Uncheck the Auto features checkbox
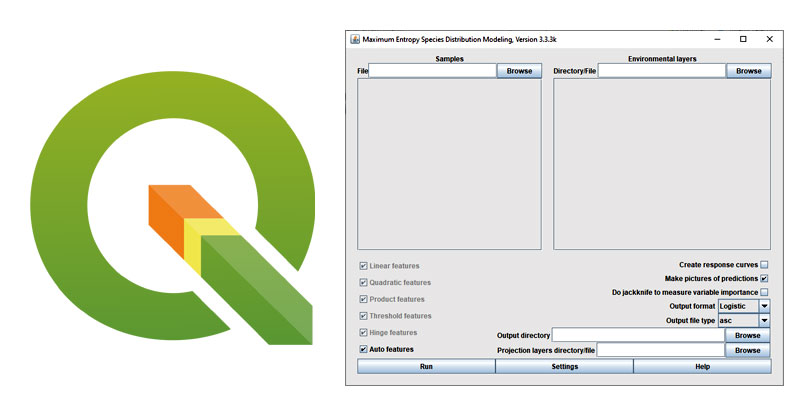This screenshot has width=800, height=418. [x=363, y=349]
